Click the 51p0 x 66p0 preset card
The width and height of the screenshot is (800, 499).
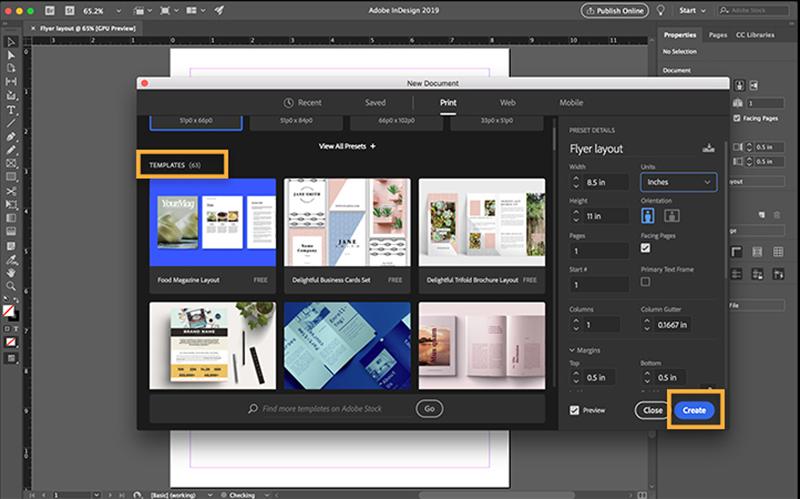[x=196, y=122]
